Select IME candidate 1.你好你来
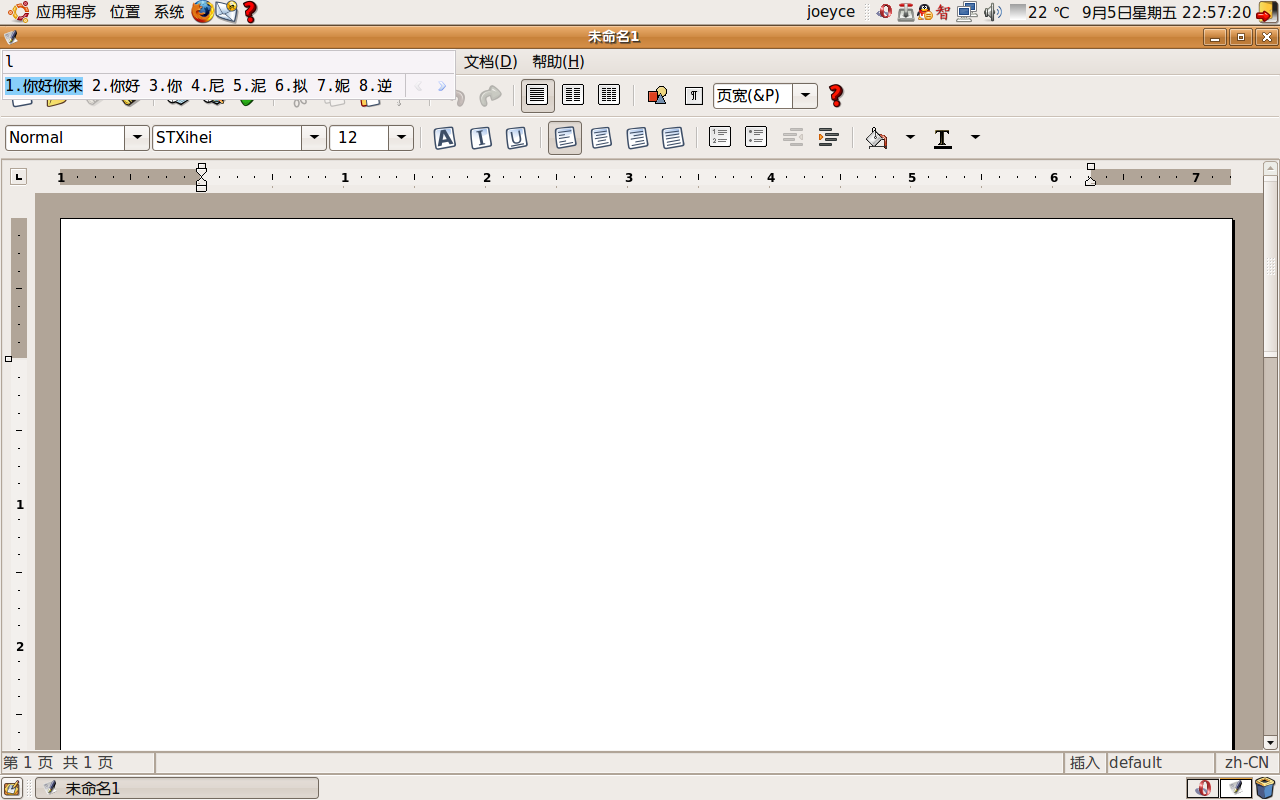The width and height of the screenshot is (1280, 800). [x=44, y=87]
